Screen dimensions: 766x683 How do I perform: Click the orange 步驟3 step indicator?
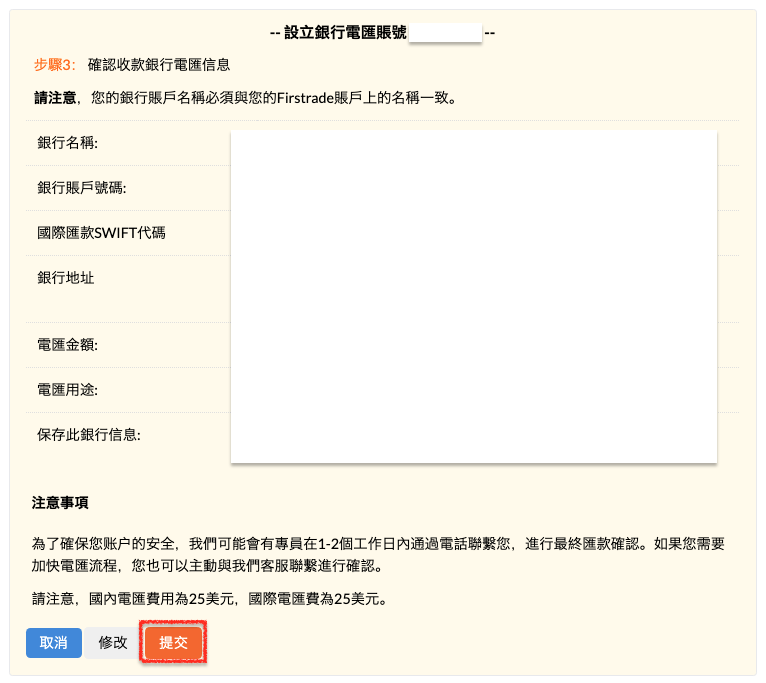[55, 65]
